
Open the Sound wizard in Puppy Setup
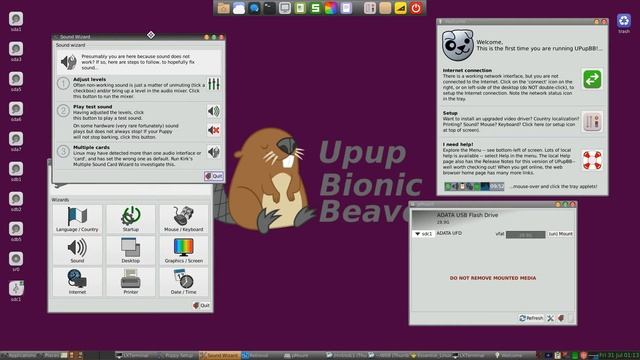[x=77, y=251]
